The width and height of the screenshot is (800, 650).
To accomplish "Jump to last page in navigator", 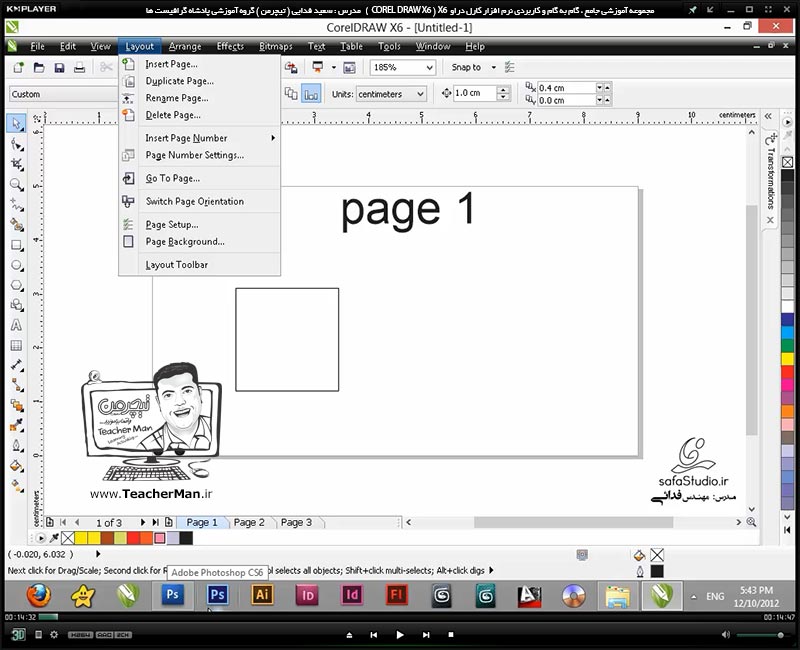I will pos(155,522).
